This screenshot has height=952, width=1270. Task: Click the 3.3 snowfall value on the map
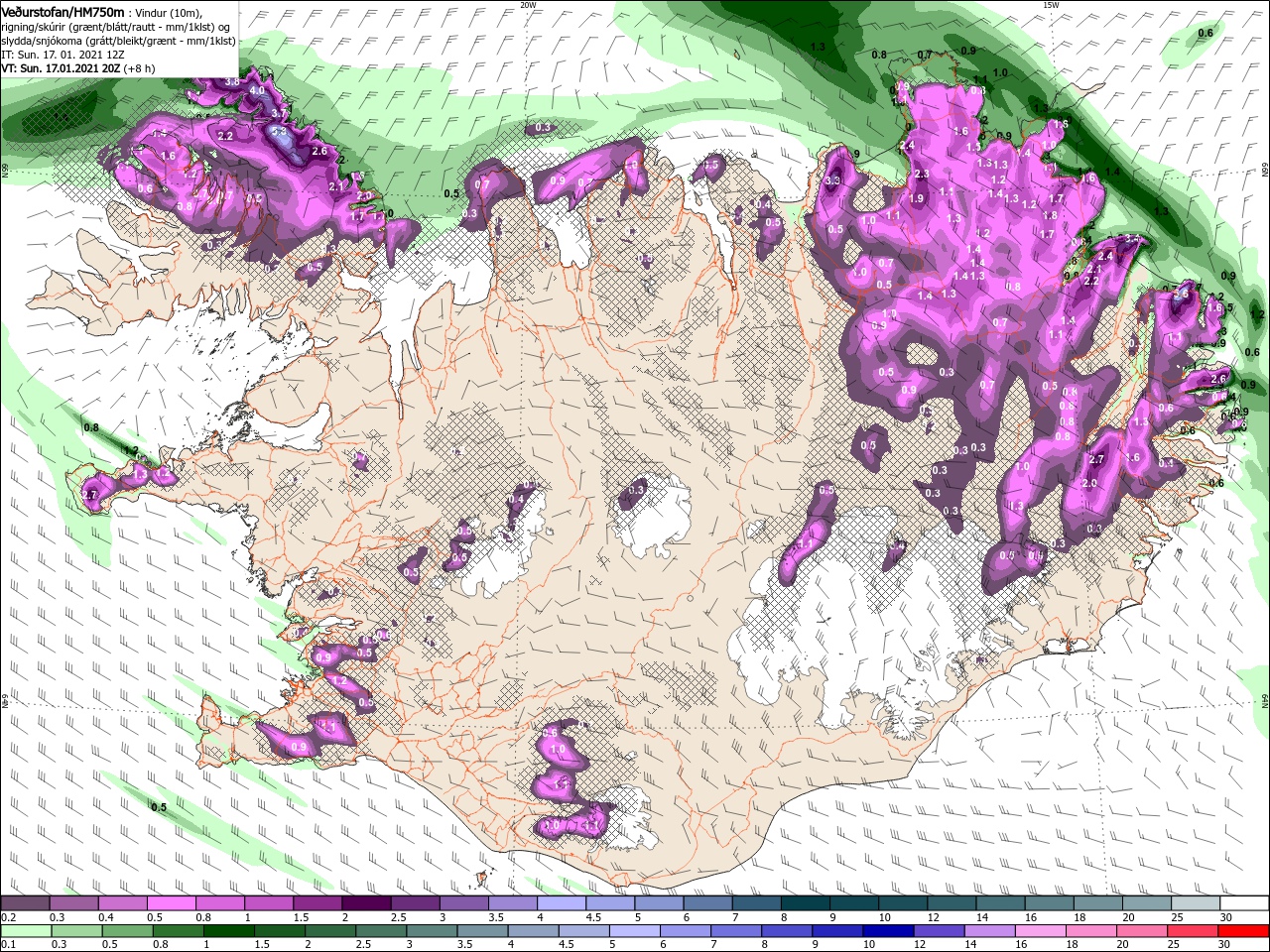(x=832, y=180)
